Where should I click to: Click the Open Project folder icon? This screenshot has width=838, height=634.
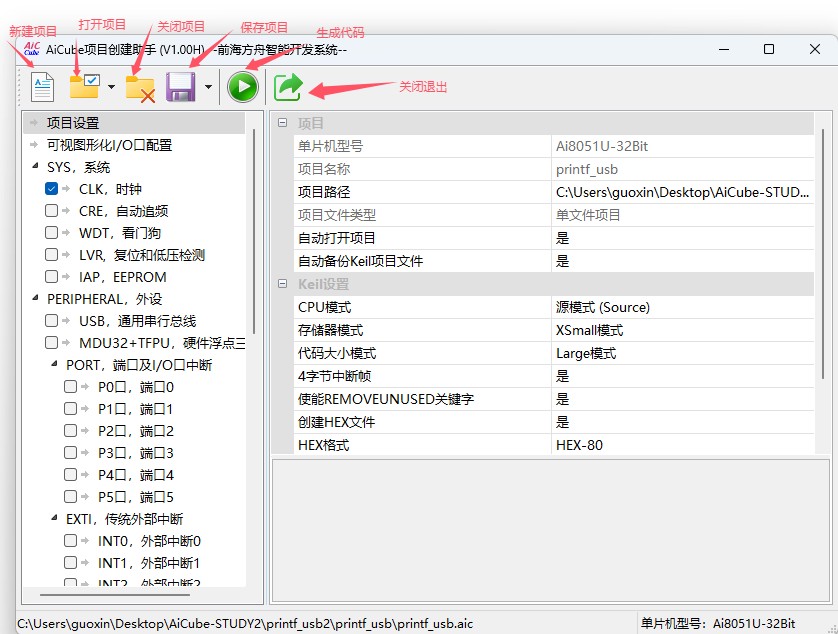84,87
